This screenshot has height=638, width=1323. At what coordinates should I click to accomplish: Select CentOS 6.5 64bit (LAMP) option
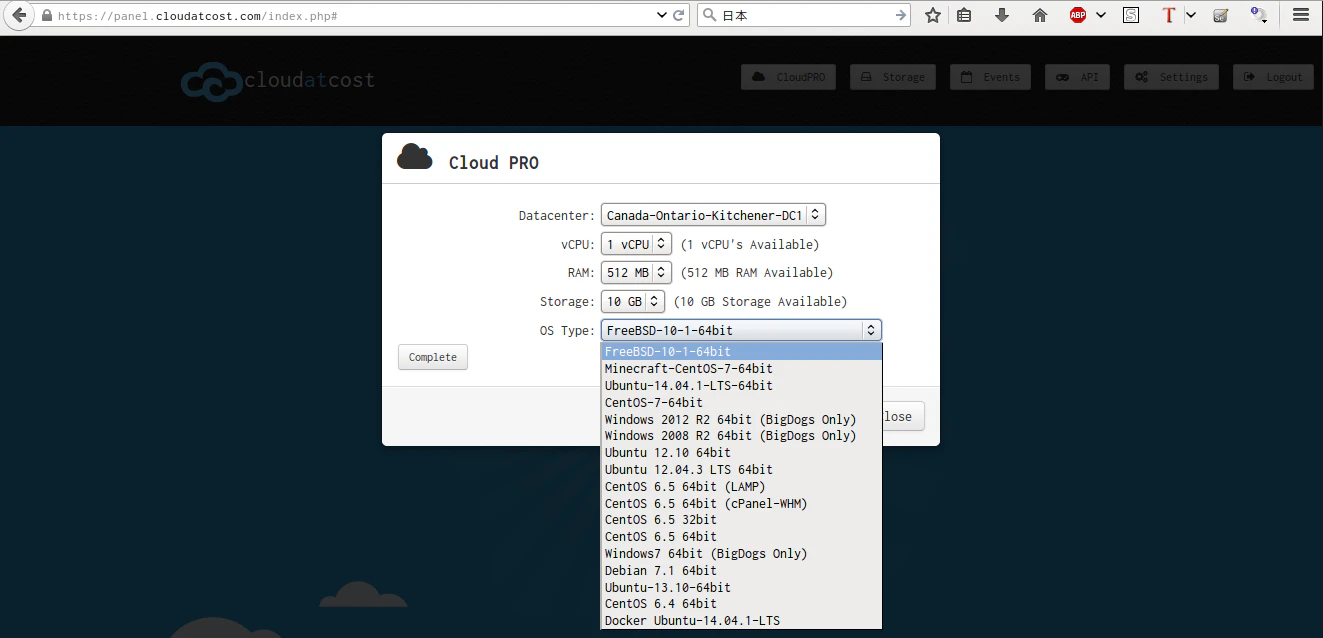pos(741,487)
